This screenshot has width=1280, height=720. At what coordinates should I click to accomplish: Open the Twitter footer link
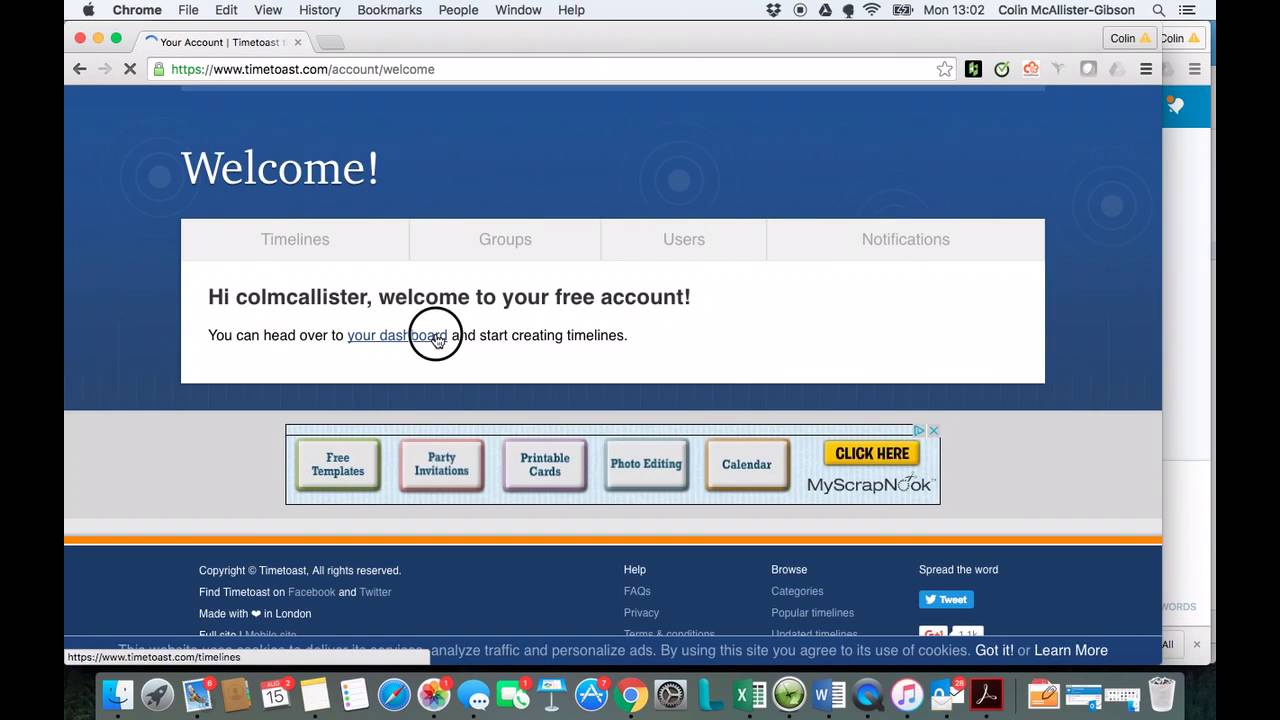[x=376, y=592]
